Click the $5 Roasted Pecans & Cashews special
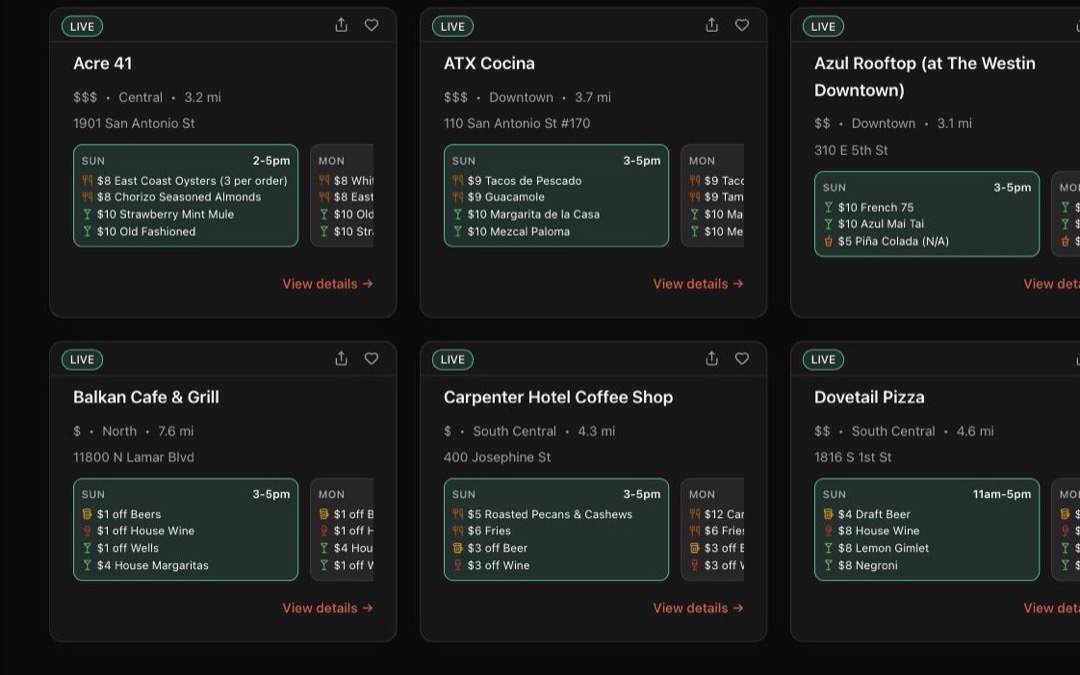Image resolution: width=1080 pixels, height=675 pixels. (550, 515)
